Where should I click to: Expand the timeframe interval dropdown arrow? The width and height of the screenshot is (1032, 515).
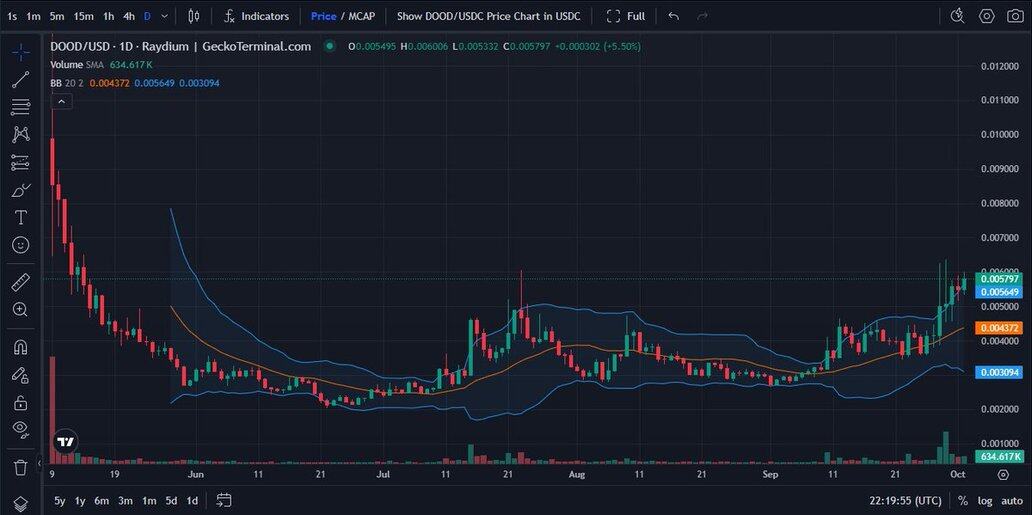point(165,16)
